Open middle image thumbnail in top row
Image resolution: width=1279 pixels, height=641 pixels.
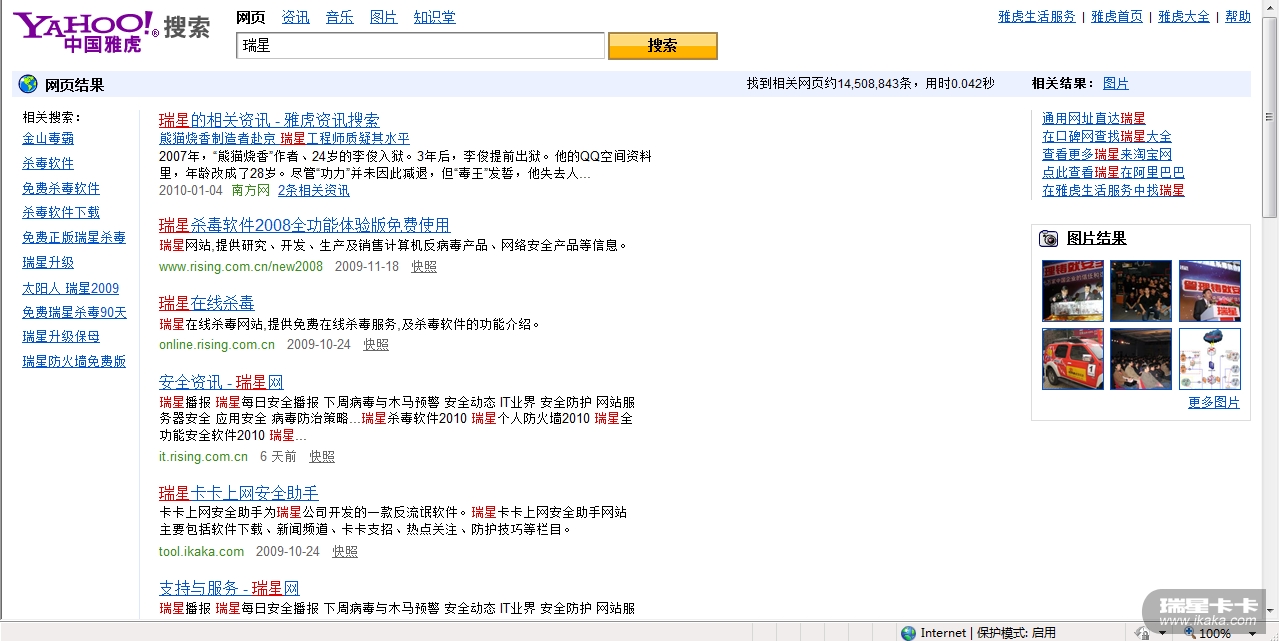tap(1141, 291)
